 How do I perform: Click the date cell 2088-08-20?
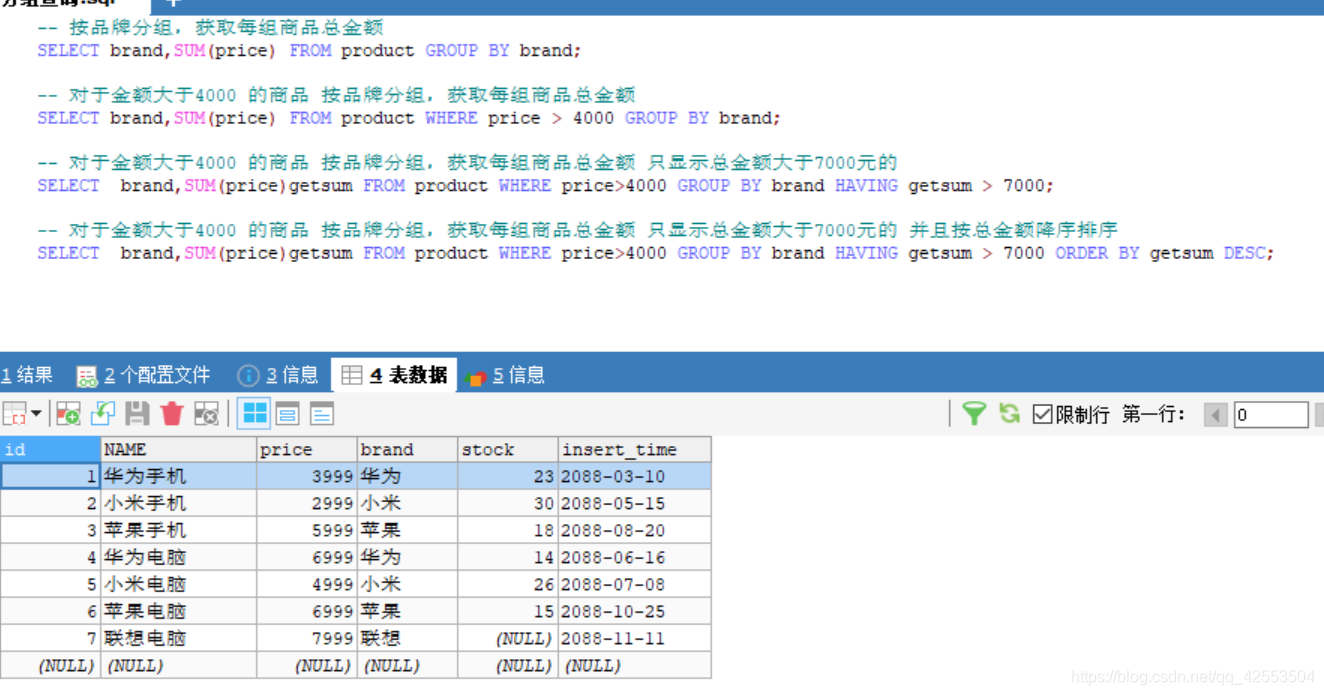(635, 531)
